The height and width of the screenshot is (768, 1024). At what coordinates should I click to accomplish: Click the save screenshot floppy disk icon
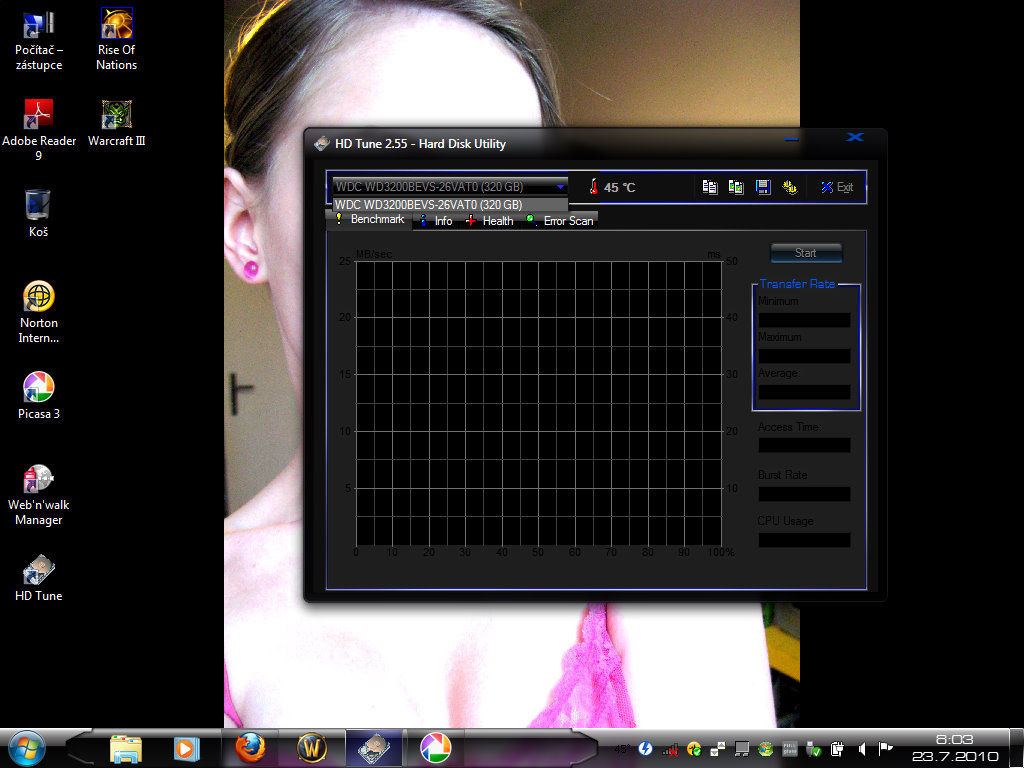coord(762,187)
